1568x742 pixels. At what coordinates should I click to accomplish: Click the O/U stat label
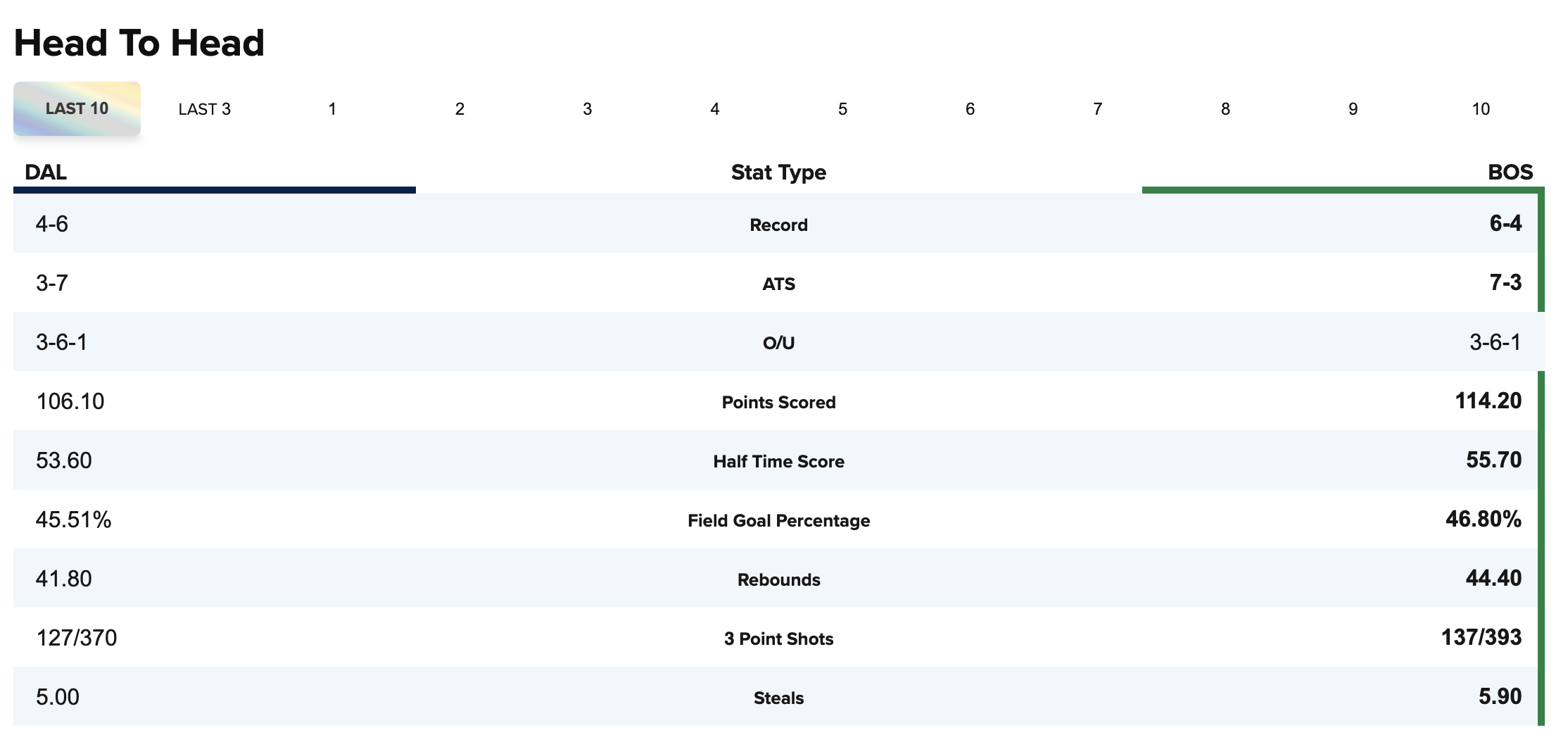coord(778,344)
